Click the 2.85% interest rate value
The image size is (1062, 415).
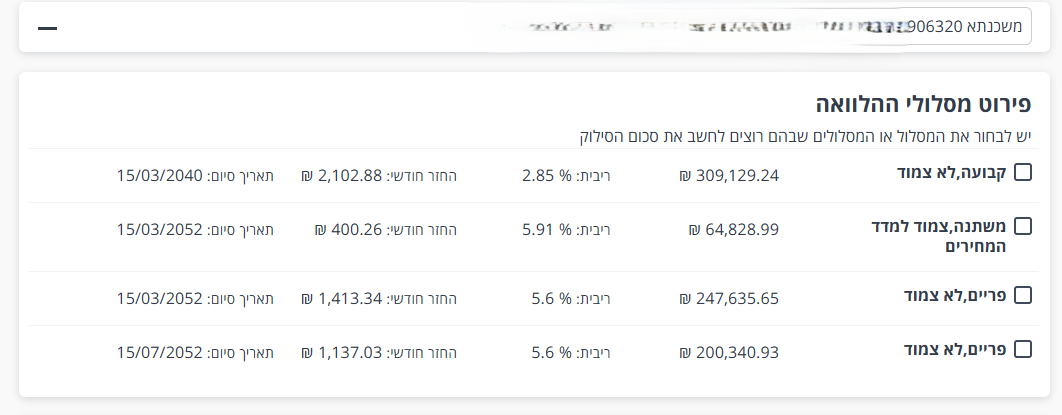pos(546,176)
